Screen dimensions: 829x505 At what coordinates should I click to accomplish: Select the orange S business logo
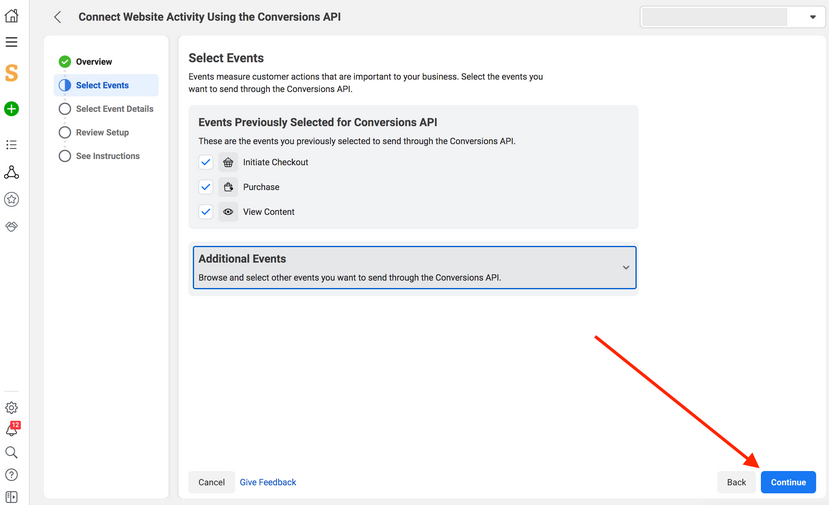coord(12,73)
